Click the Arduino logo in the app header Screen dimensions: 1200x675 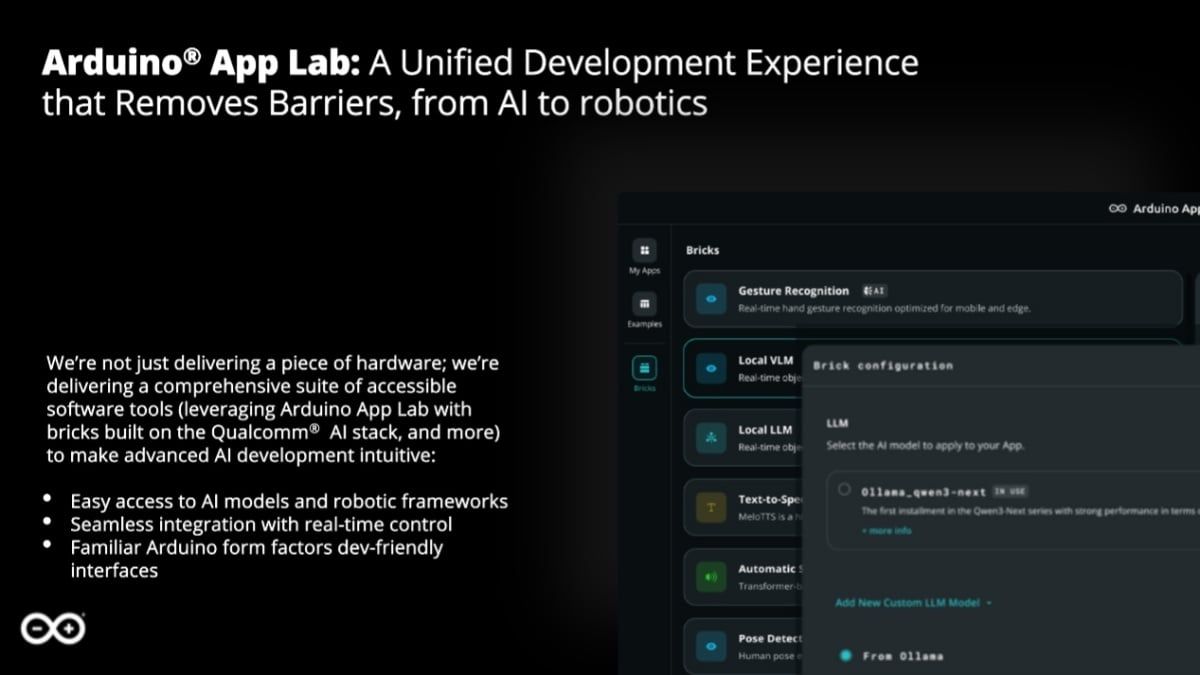1118,209
